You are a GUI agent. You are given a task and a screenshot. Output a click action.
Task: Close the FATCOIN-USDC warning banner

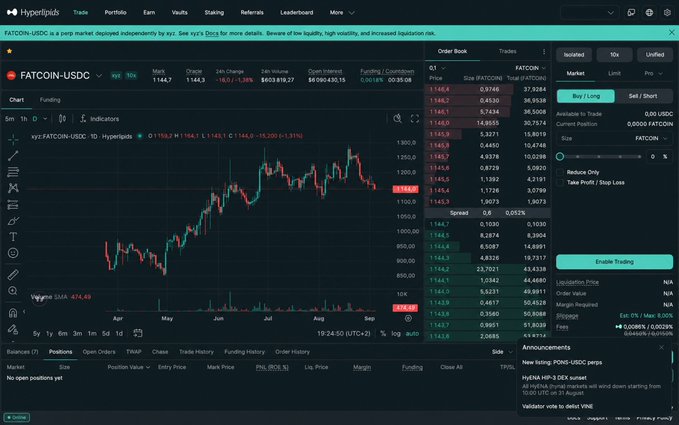coord(672,32)
